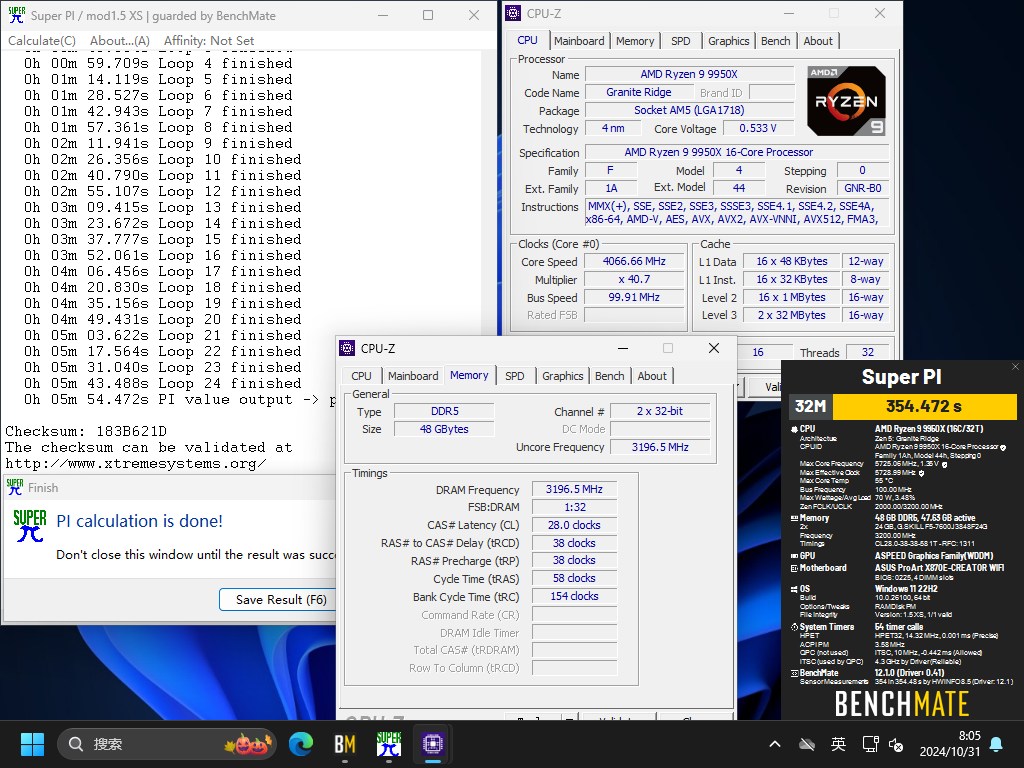Open the network status tray icon

click(x=870, y=744)
